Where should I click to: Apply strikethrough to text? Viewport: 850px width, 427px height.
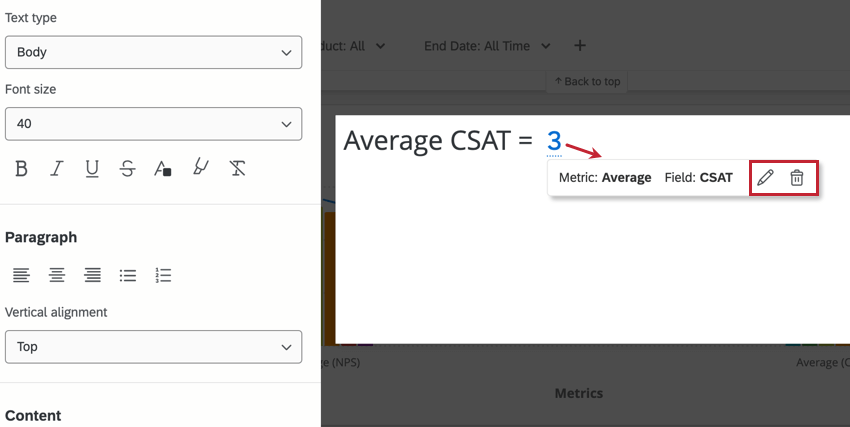[x=127, y=169]
